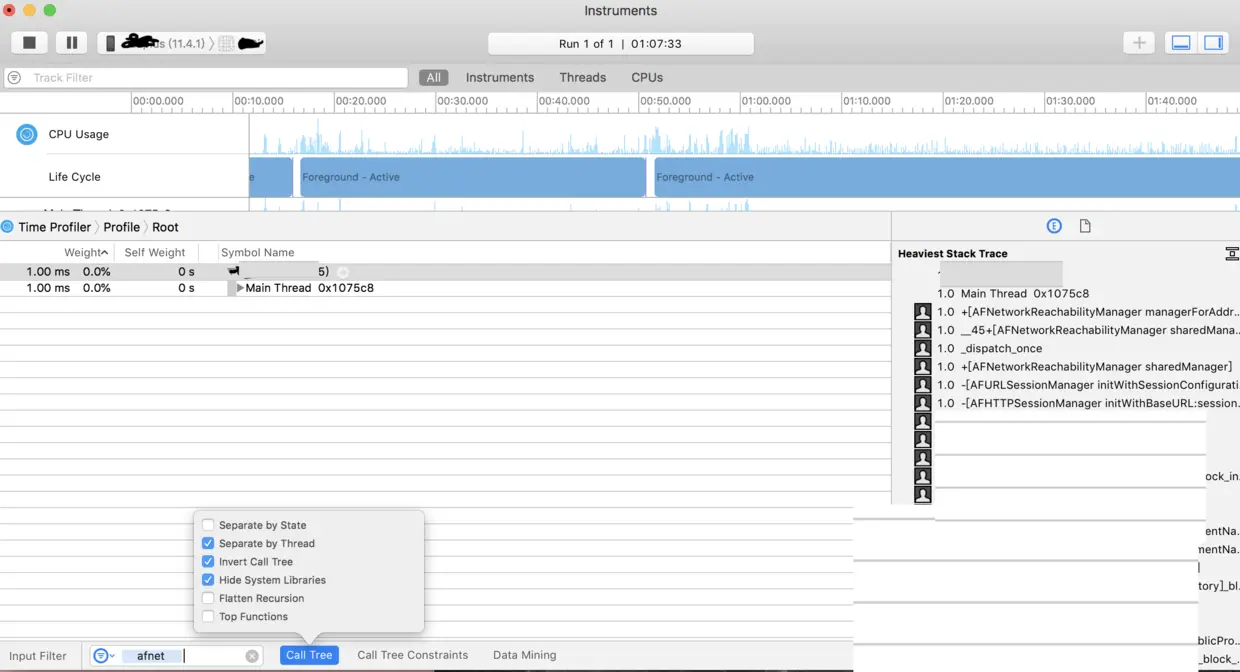1240x672 pixels.
Task: Select Main Thread 0x1075c8 in stack trace
Action: click(1025, 294)
